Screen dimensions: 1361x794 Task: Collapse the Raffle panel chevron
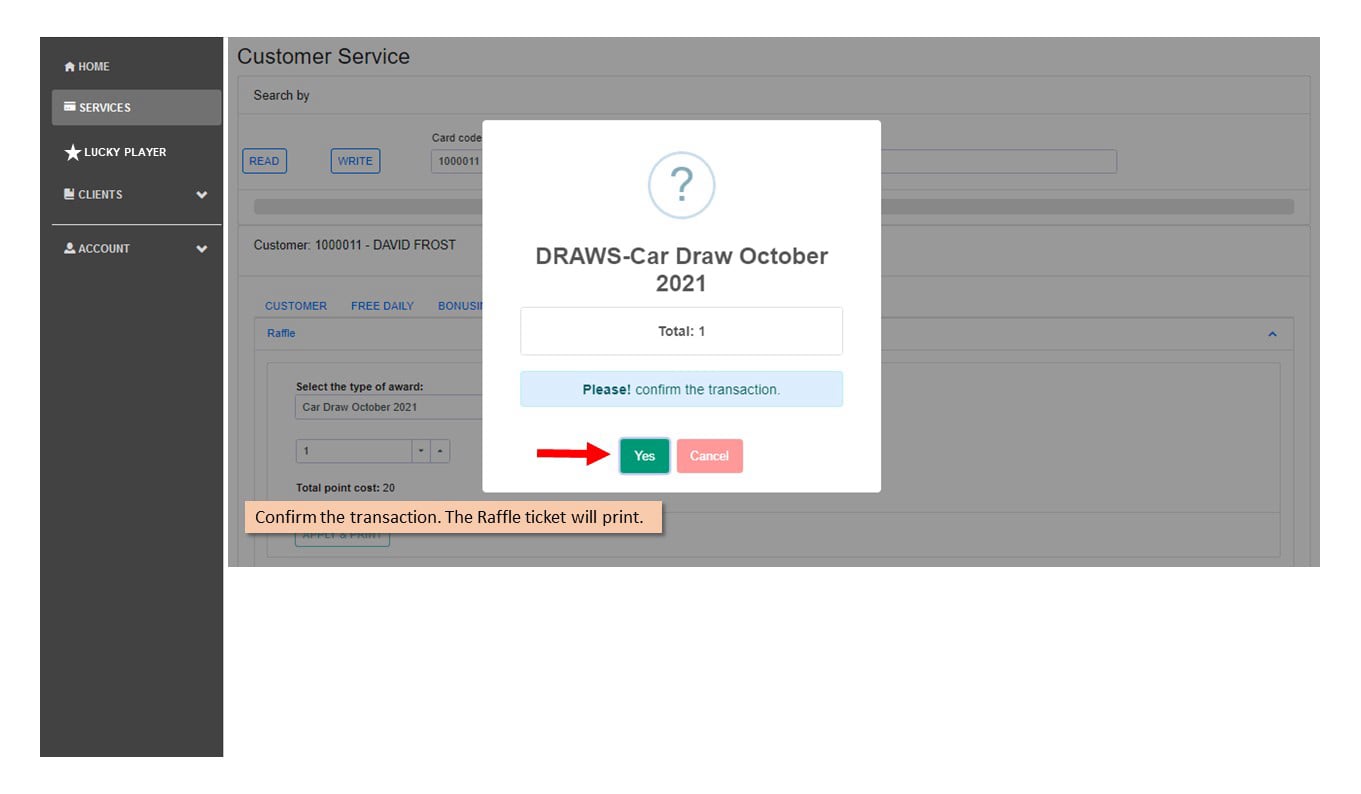click(x=1272, y=334)
